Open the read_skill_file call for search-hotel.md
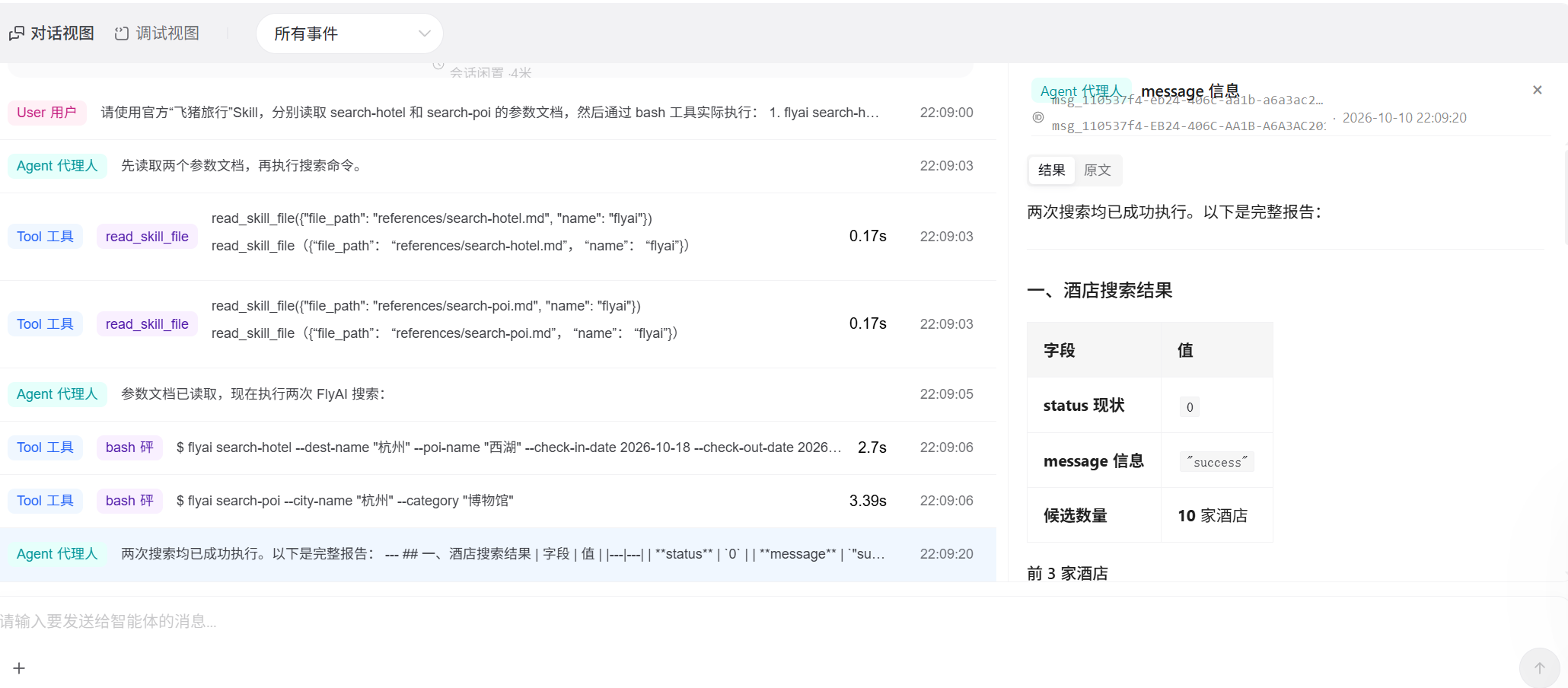Image resolution: width=1568 pixels, height=688 pixels. tap(498, 237)
